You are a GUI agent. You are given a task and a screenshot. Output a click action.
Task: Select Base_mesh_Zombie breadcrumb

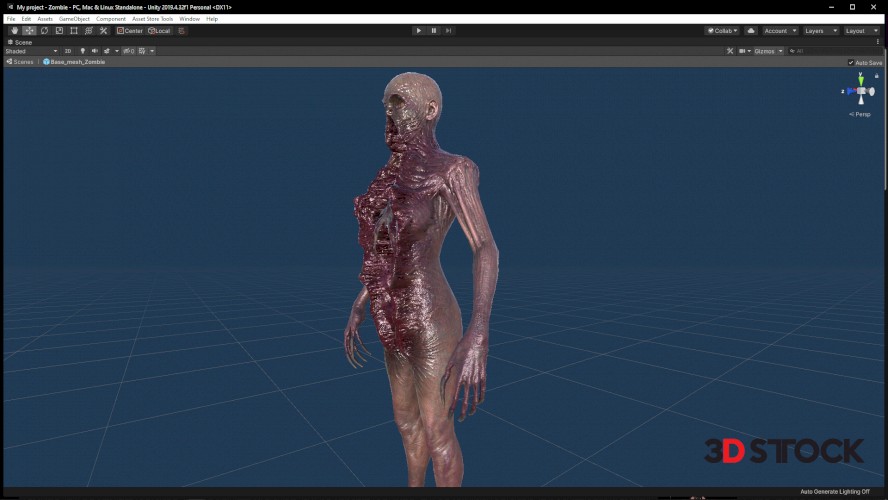tap(74, 62)
